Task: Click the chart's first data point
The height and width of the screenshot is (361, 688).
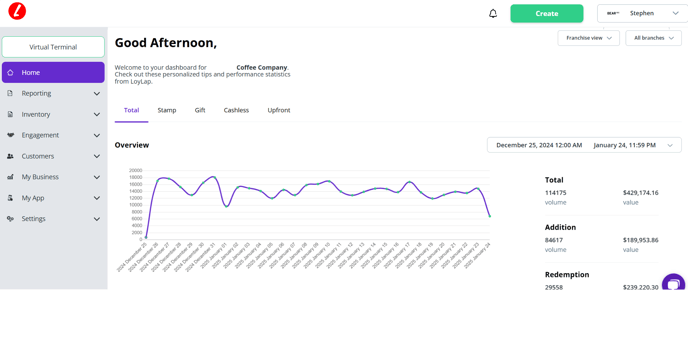Action: 146,237
